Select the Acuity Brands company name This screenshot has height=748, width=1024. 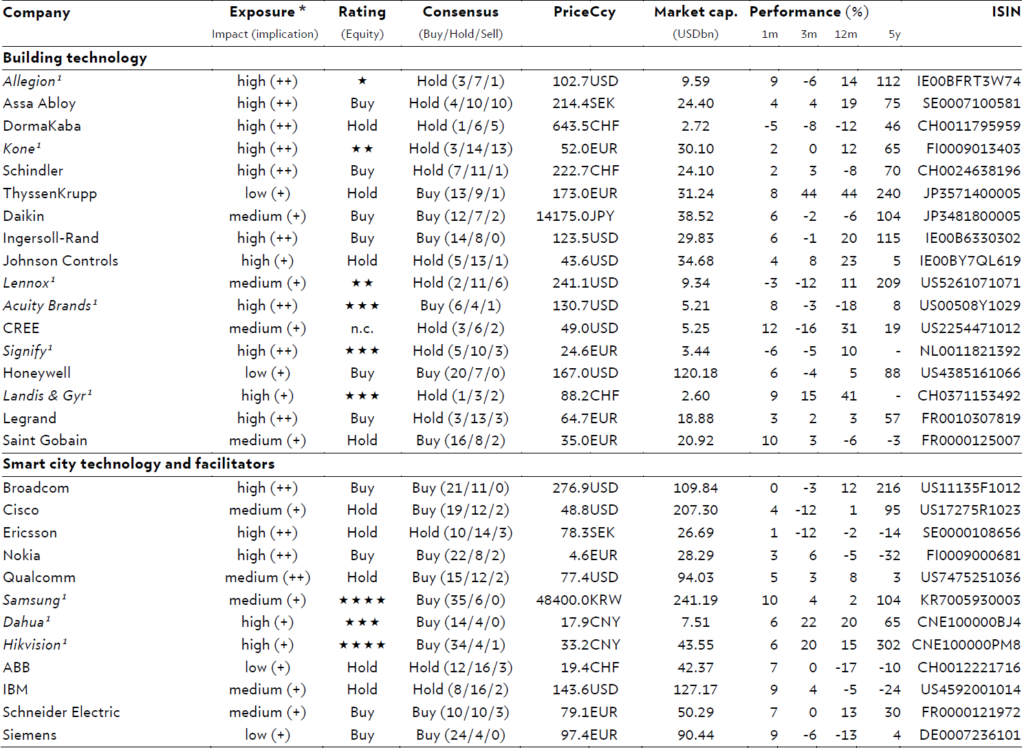click(x=50, y=306)
